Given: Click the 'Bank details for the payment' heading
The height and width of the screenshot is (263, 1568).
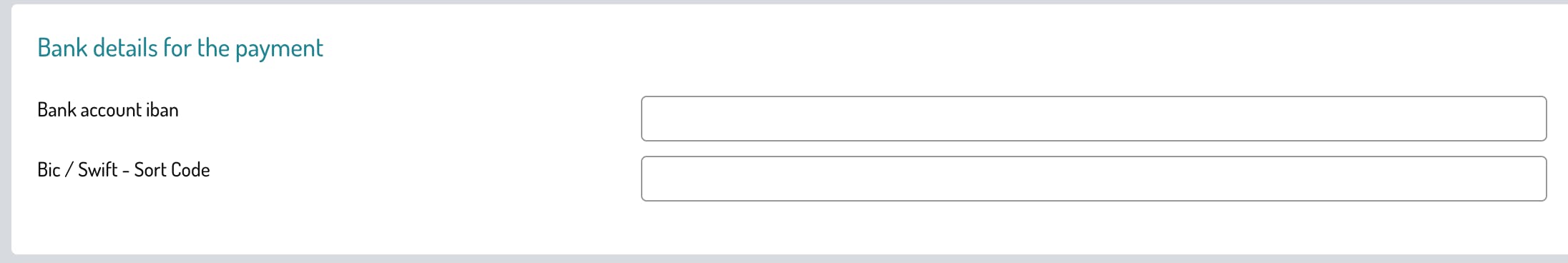Looking at the screenshot, I should coord(180,48).
